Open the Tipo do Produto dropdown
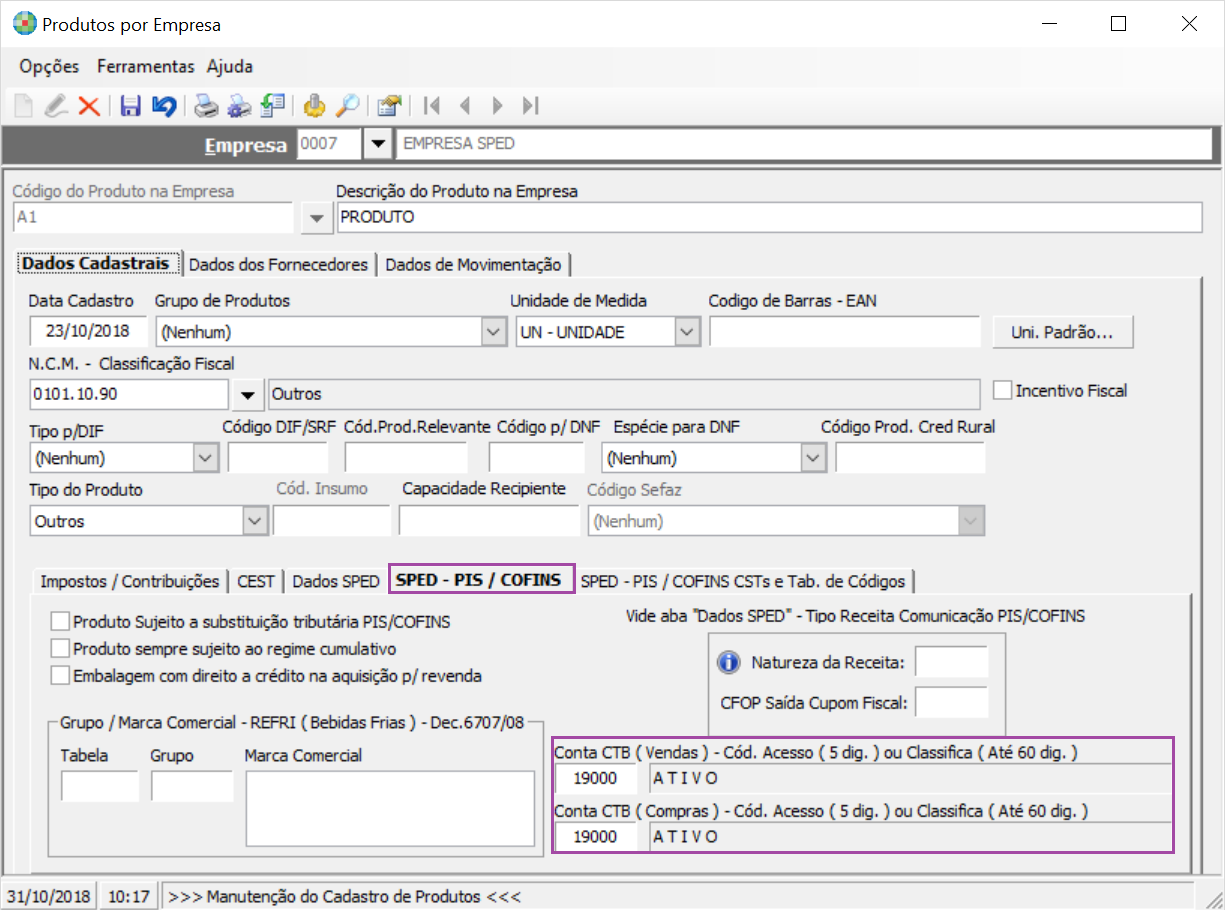This screenshot has width=1225, height=910. point(255,521)
